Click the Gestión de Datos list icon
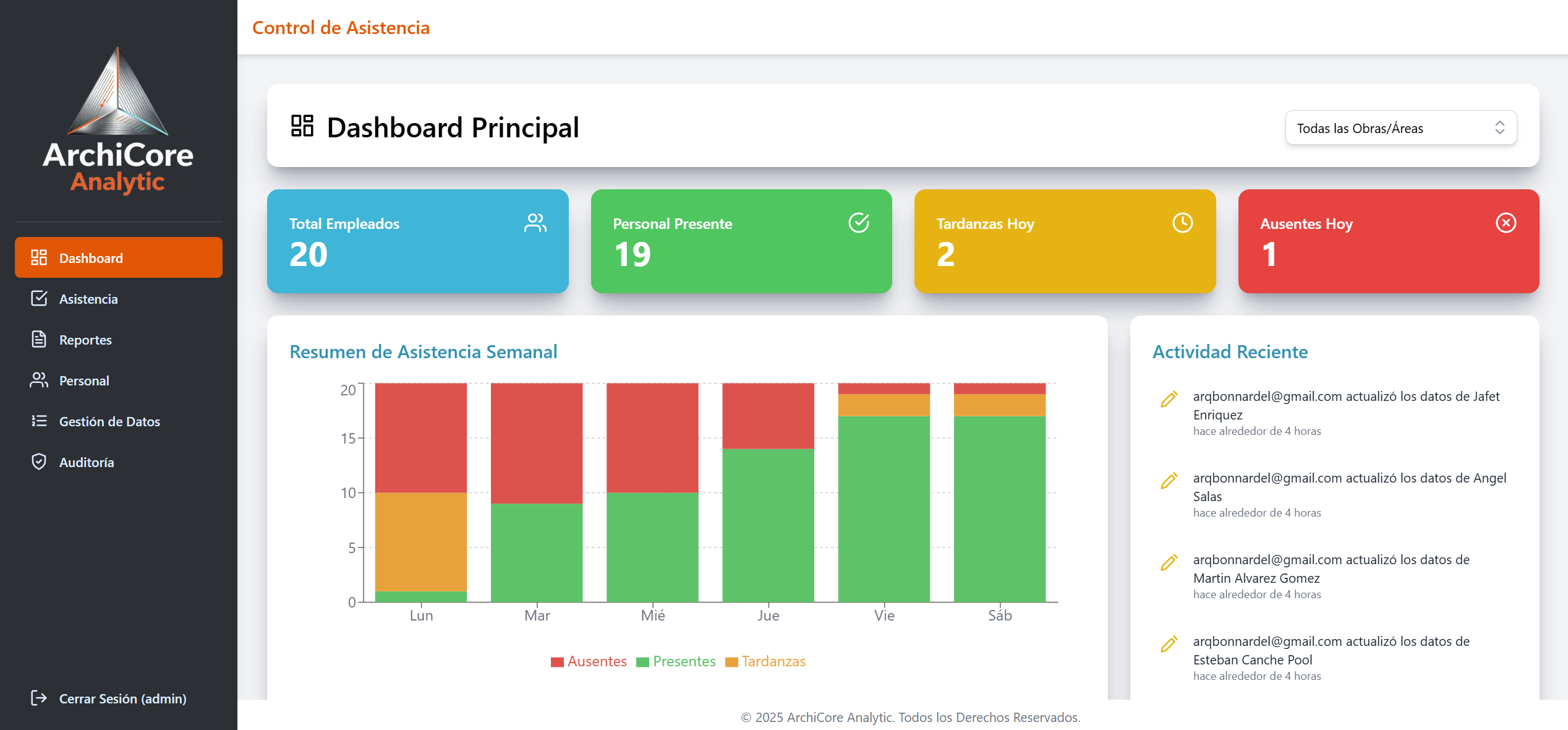This screenshot has height=730, width=1568. coord(39,421)
